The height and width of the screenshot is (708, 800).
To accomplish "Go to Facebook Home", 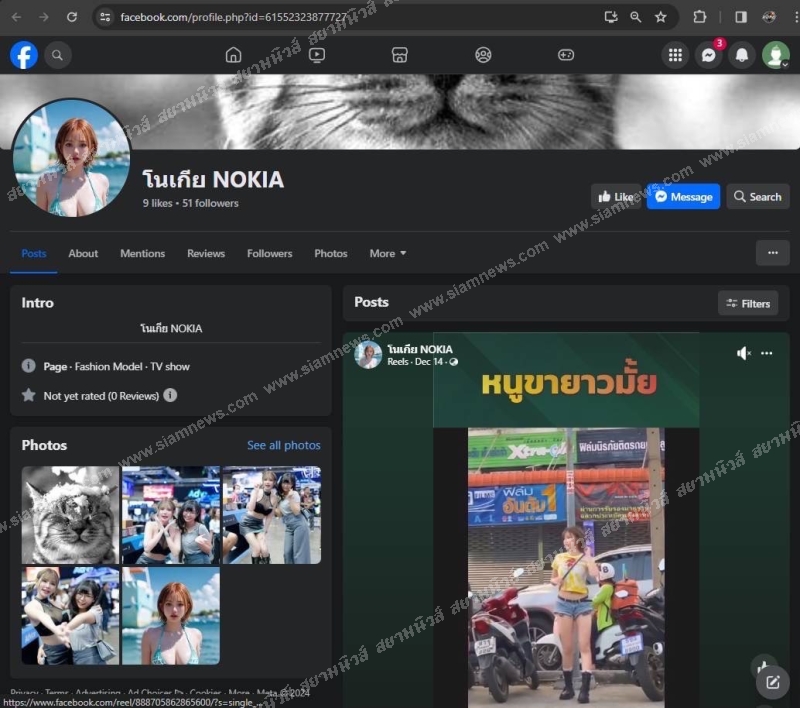I will (233, 55).
